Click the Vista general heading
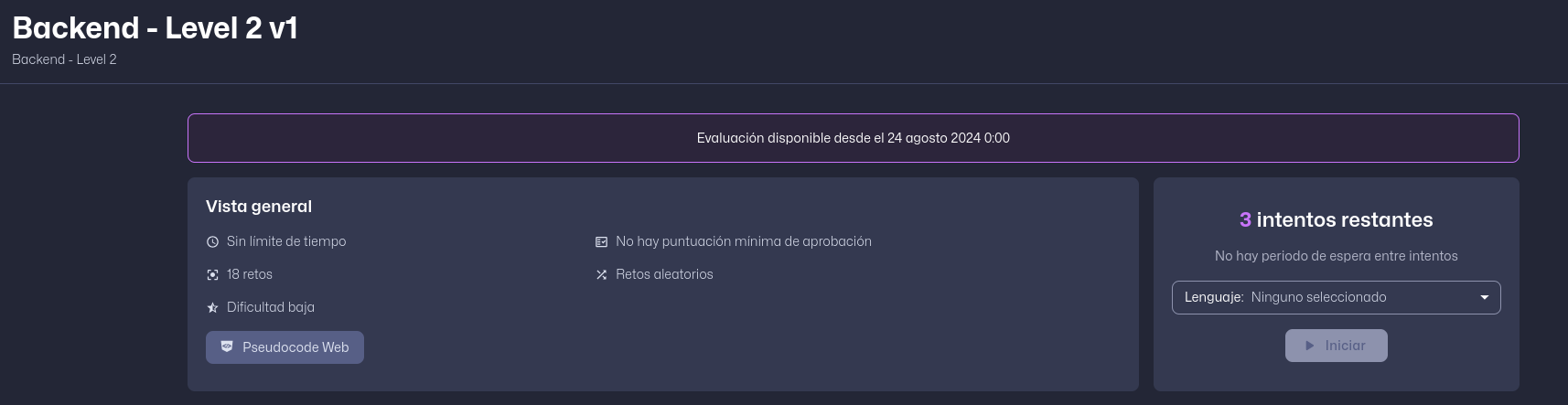Viewport: 1568px width, 405px height. pos(259,207)
